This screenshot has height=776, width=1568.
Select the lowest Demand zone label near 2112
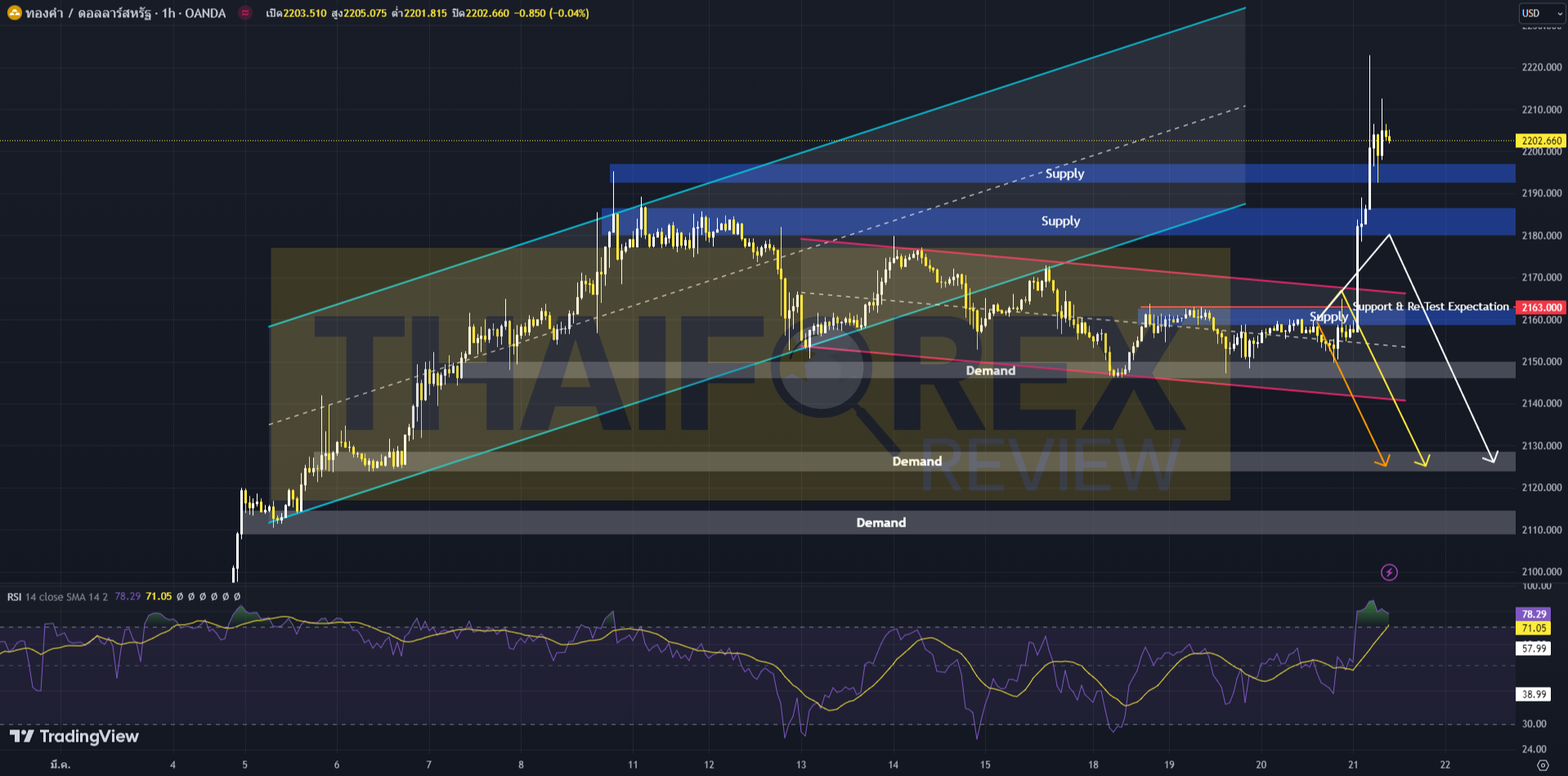881,523
